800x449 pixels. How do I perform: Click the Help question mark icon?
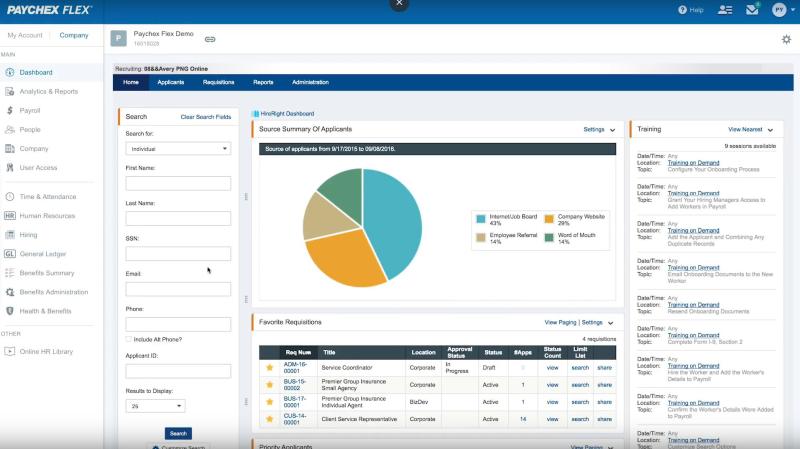point(682,10)
